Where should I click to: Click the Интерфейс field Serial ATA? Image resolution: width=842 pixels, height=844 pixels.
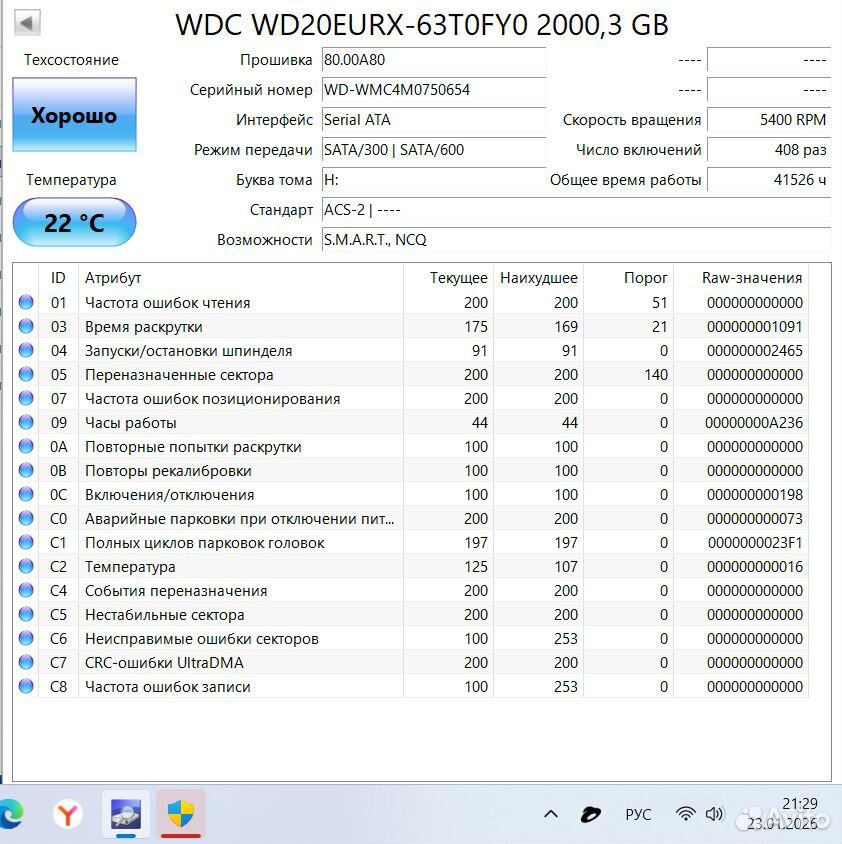click(x=434, y=119)
